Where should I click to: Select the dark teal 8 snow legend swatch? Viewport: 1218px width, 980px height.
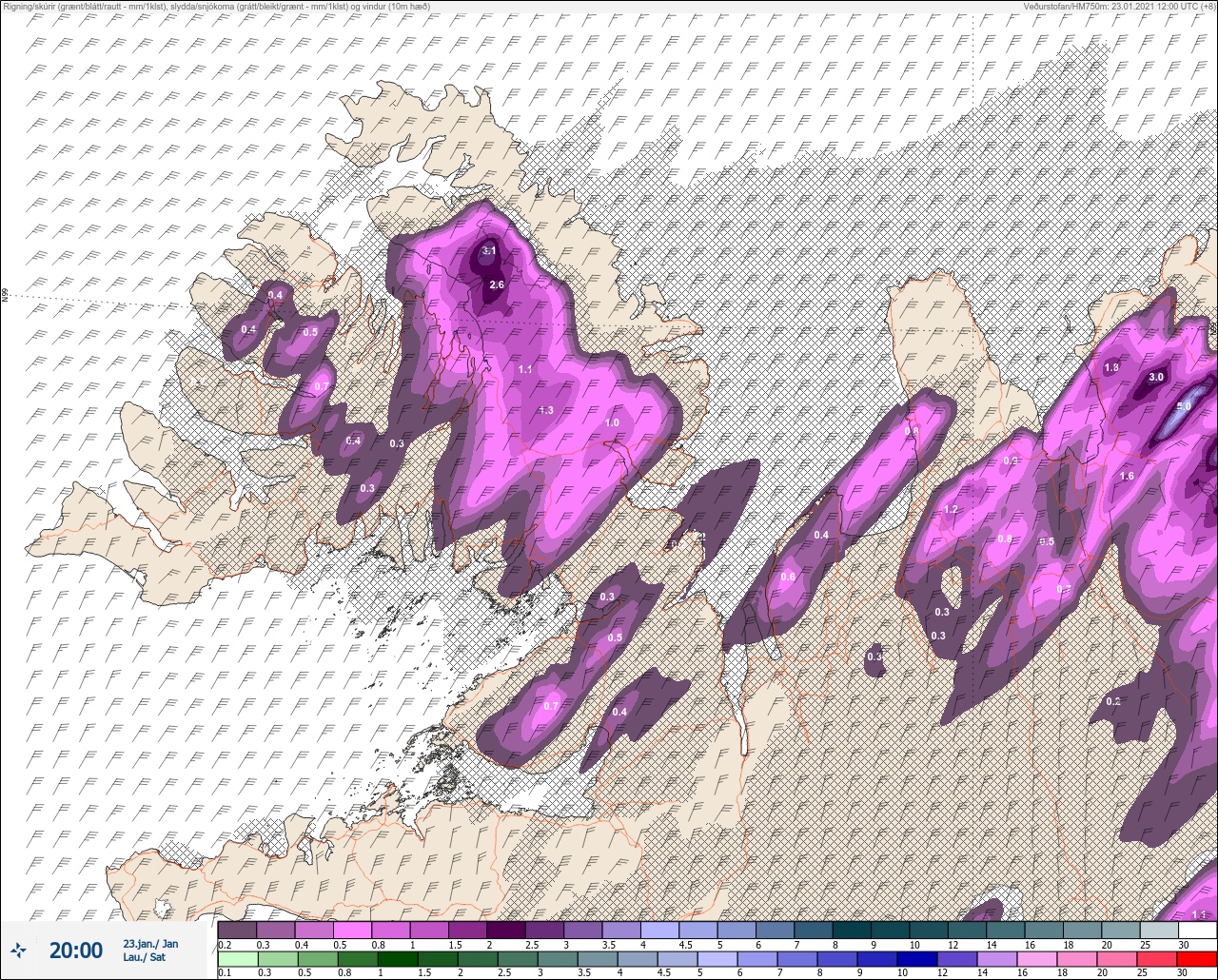coord(852,930)
